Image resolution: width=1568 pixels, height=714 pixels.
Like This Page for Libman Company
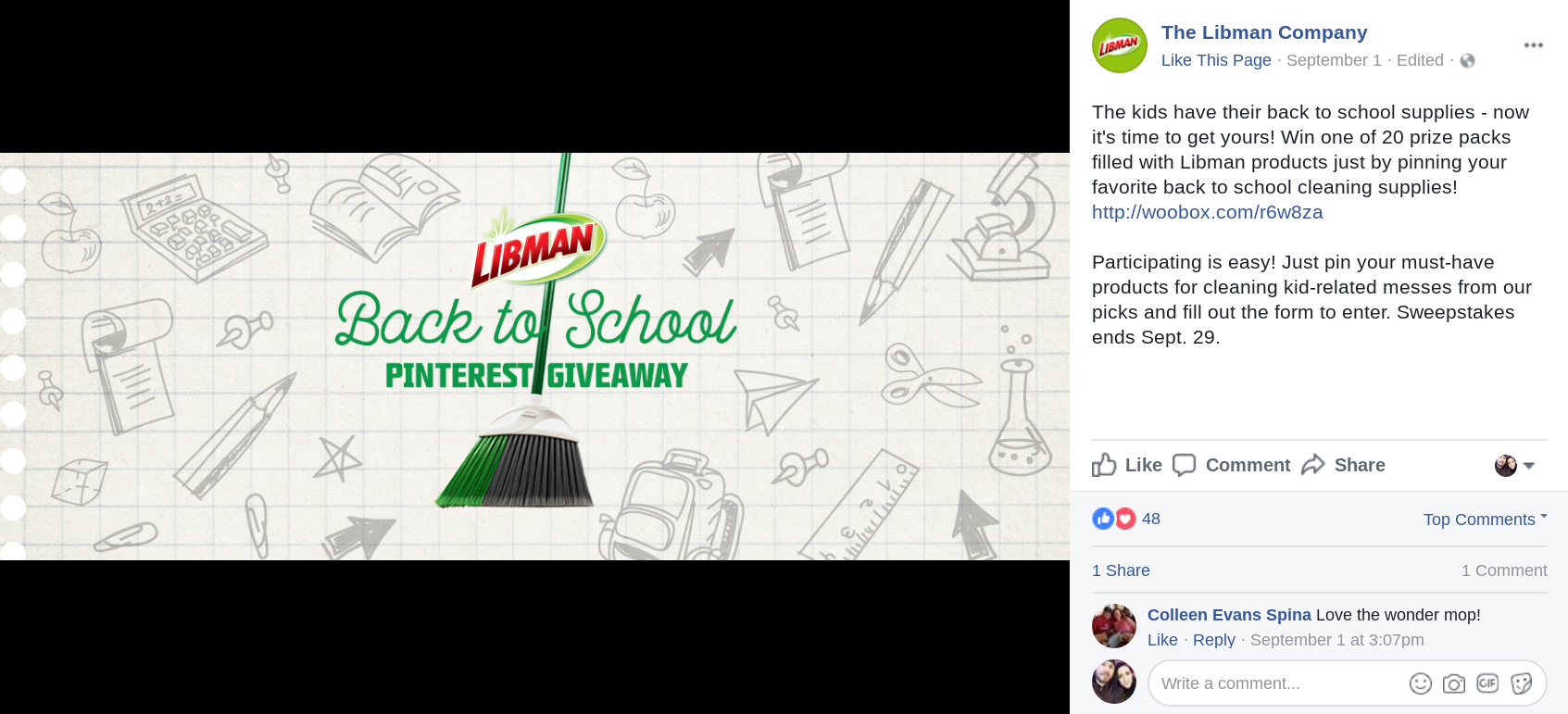click(1216, 60)
